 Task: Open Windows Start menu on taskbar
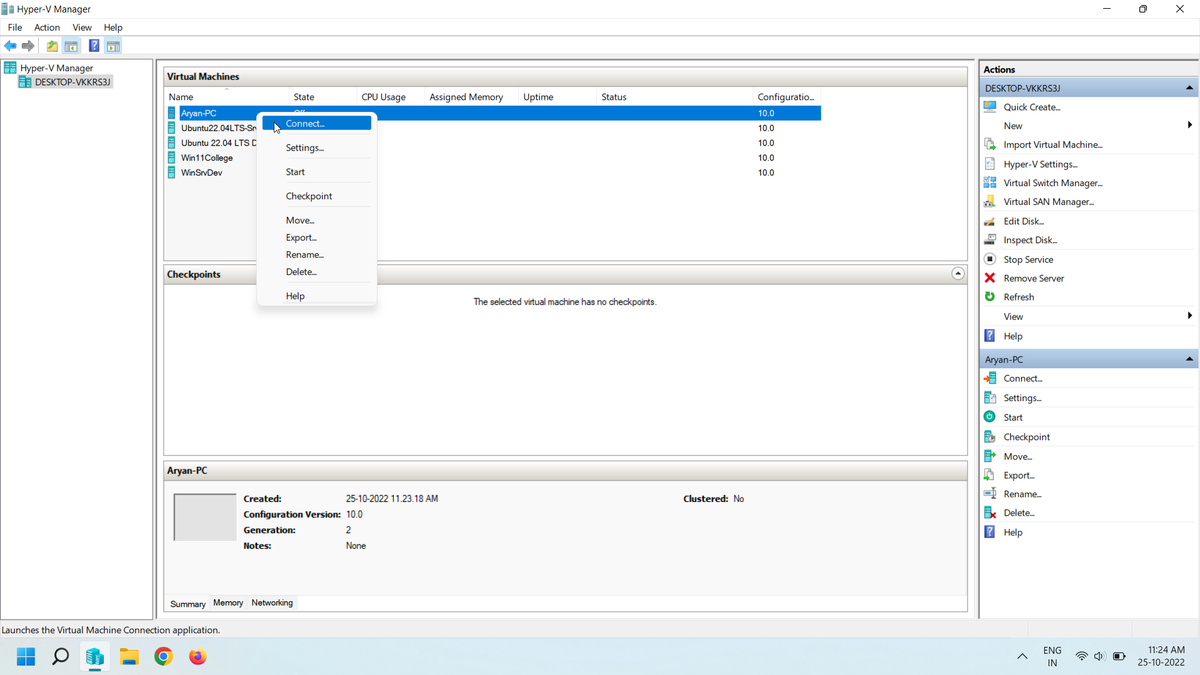26,657
